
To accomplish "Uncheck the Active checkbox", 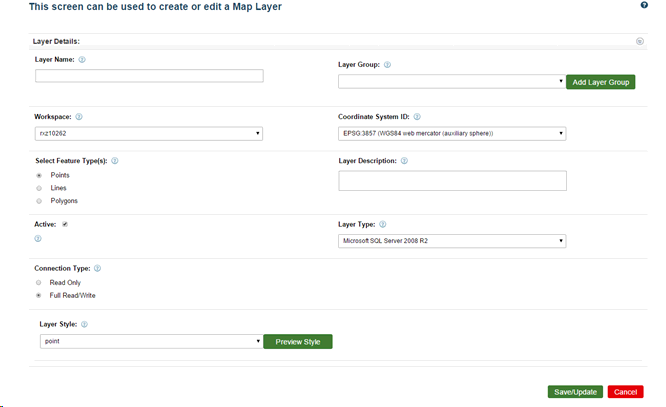I will 64,225.
